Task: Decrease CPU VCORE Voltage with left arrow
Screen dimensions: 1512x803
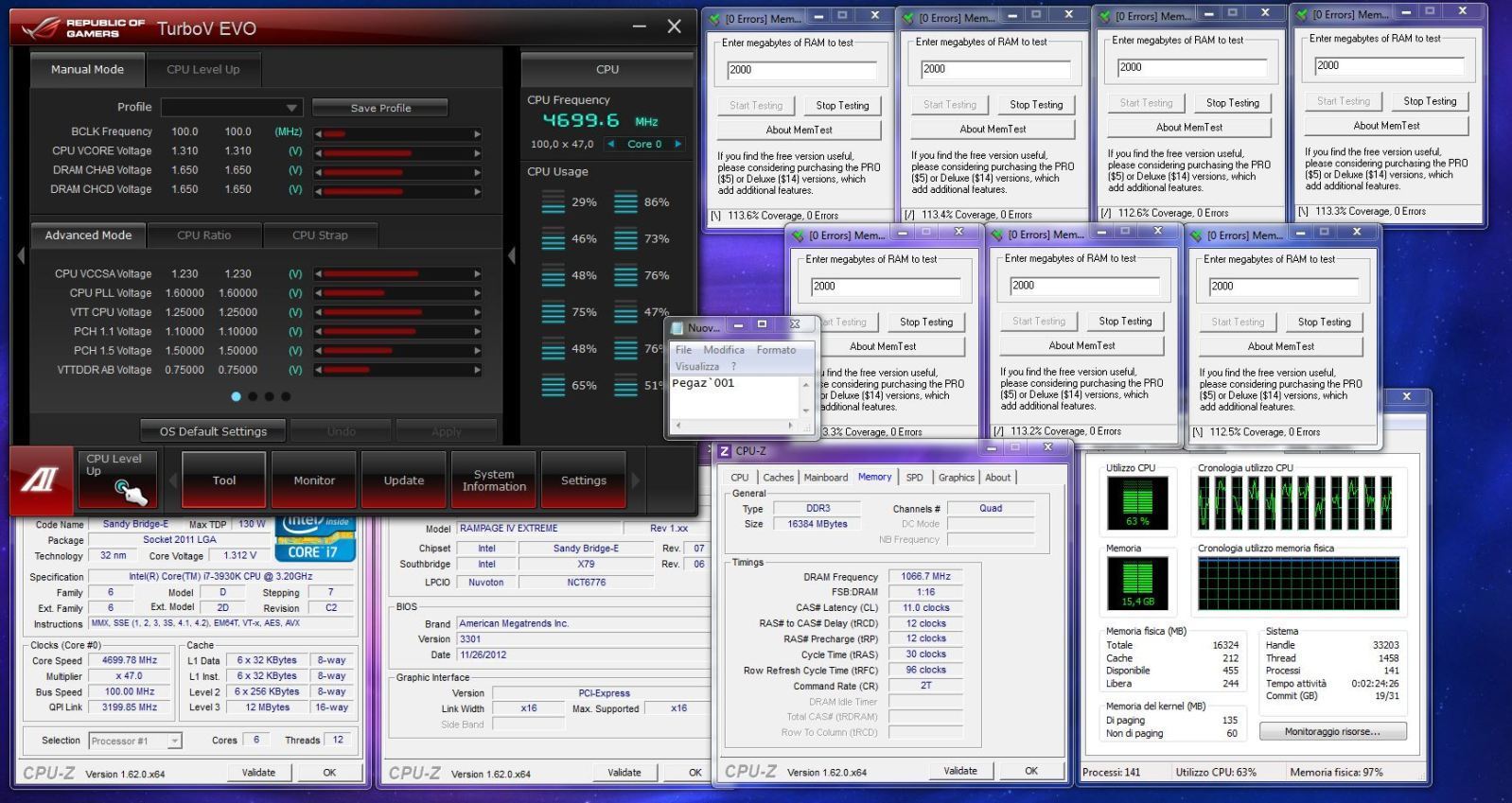Action: click(x=318, y=153)
